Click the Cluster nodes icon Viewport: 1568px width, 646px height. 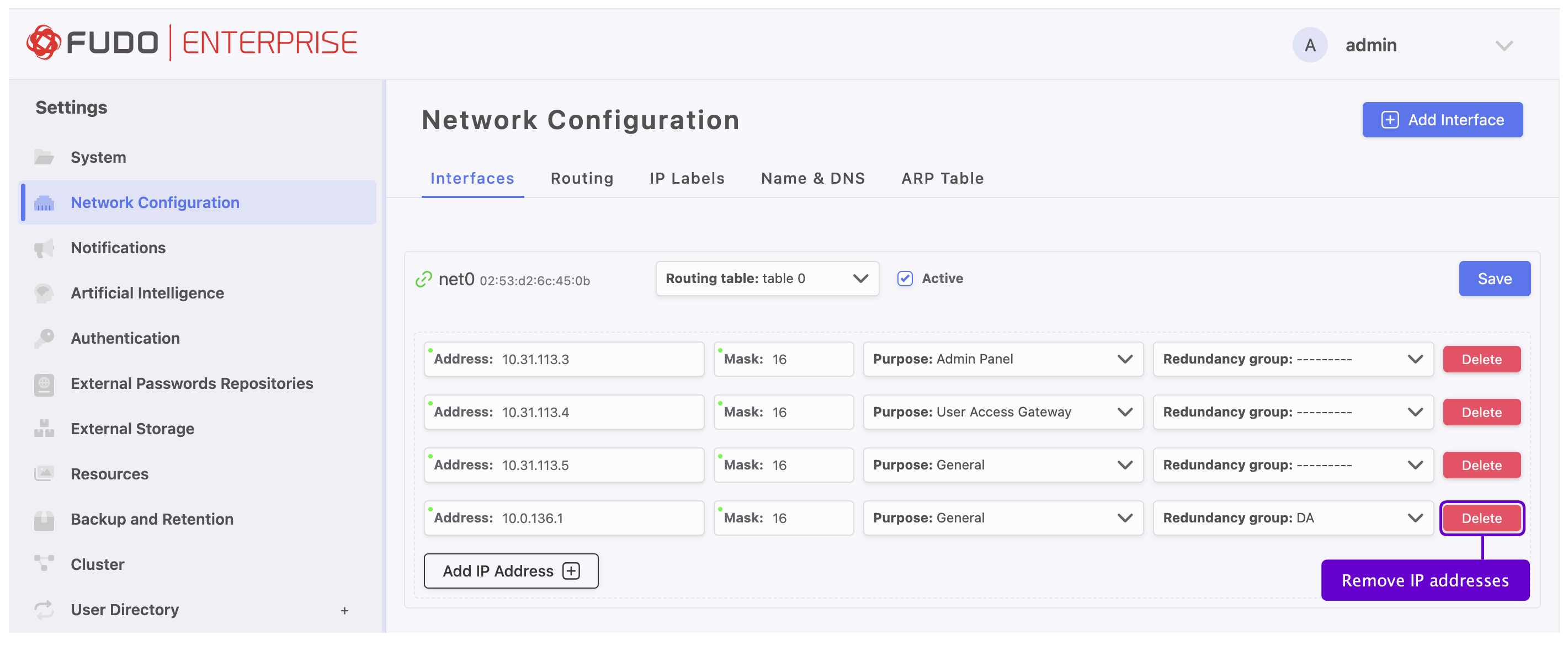(44, 564)
